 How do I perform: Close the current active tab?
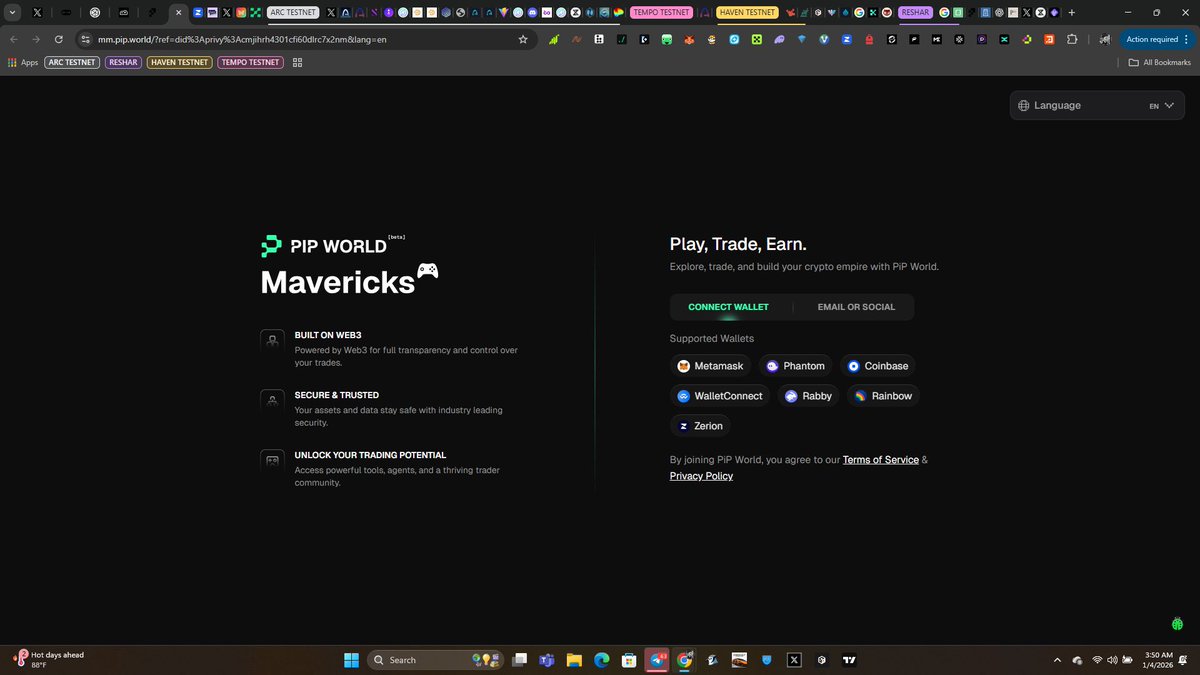(x=179, y=13)
